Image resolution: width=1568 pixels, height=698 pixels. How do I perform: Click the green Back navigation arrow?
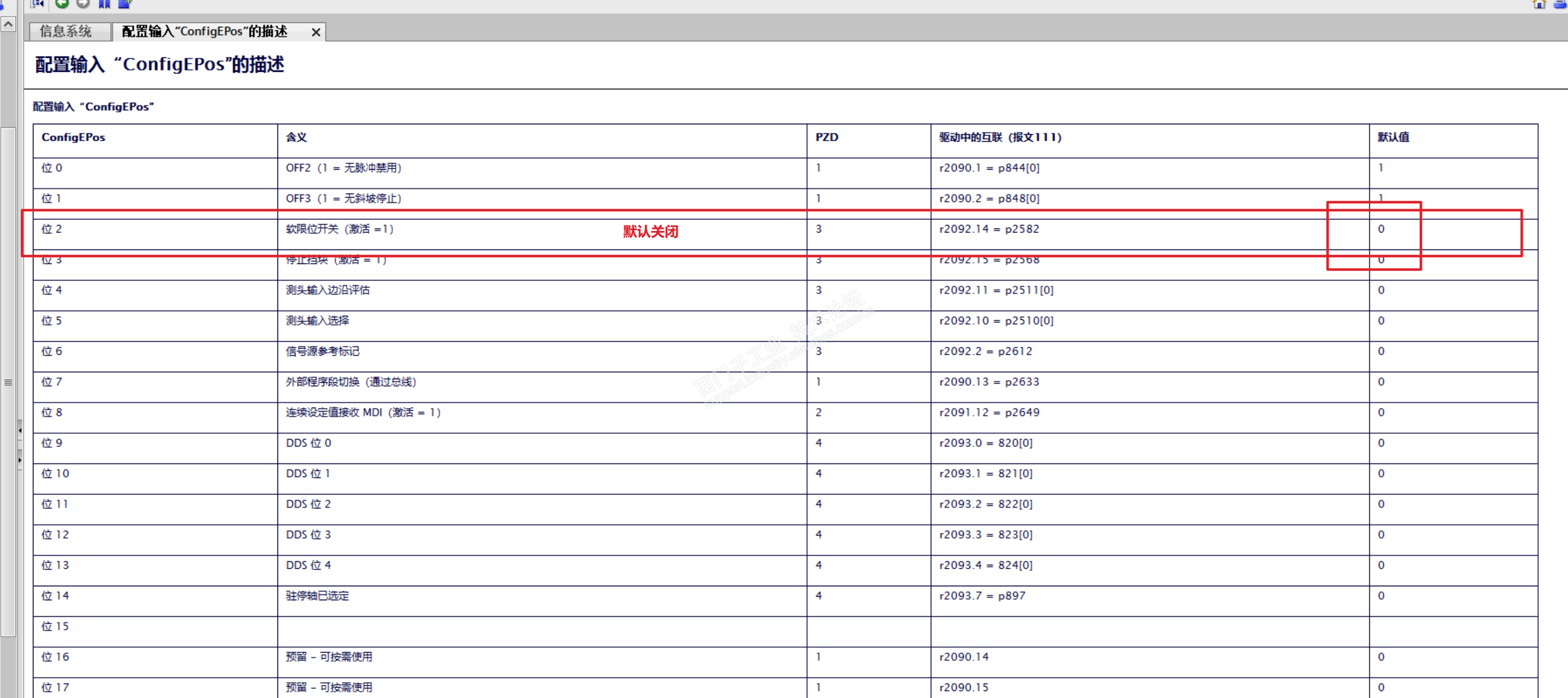tap(61, 3)
